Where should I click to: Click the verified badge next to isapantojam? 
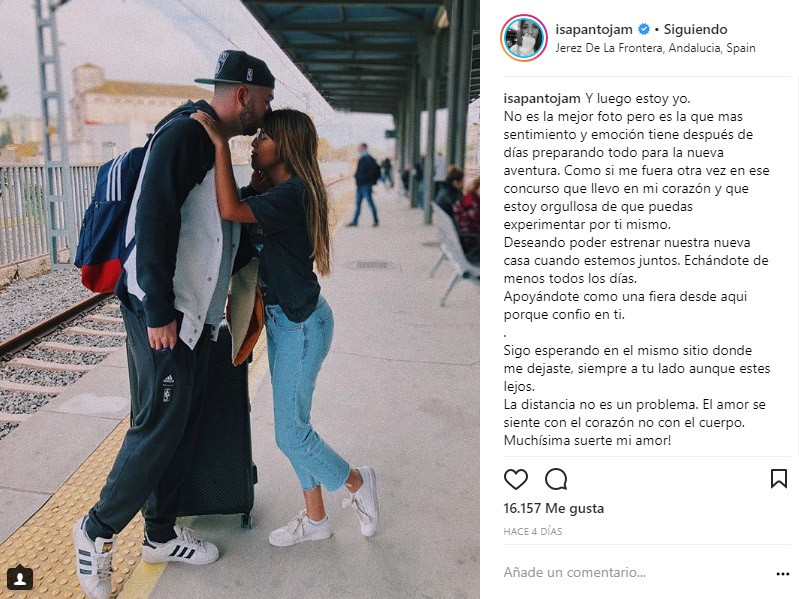tap(644, 30)
